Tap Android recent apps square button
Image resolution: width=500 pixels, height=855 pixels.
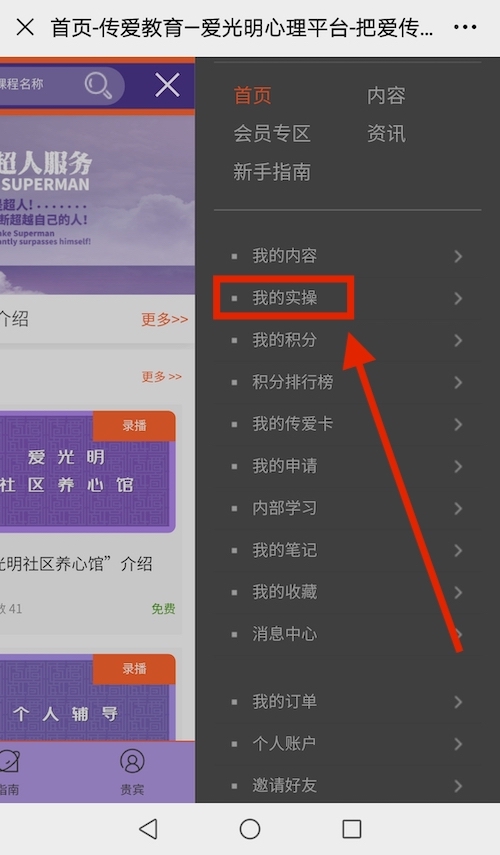tap(352, 829)
